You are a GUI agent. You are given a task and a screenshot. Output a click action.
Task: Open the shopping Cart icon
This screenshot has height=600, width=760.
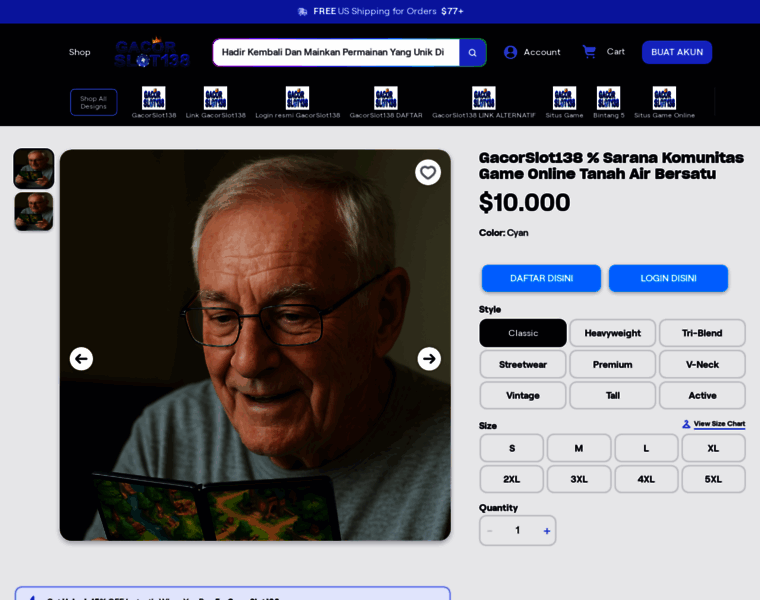point(590,52)
